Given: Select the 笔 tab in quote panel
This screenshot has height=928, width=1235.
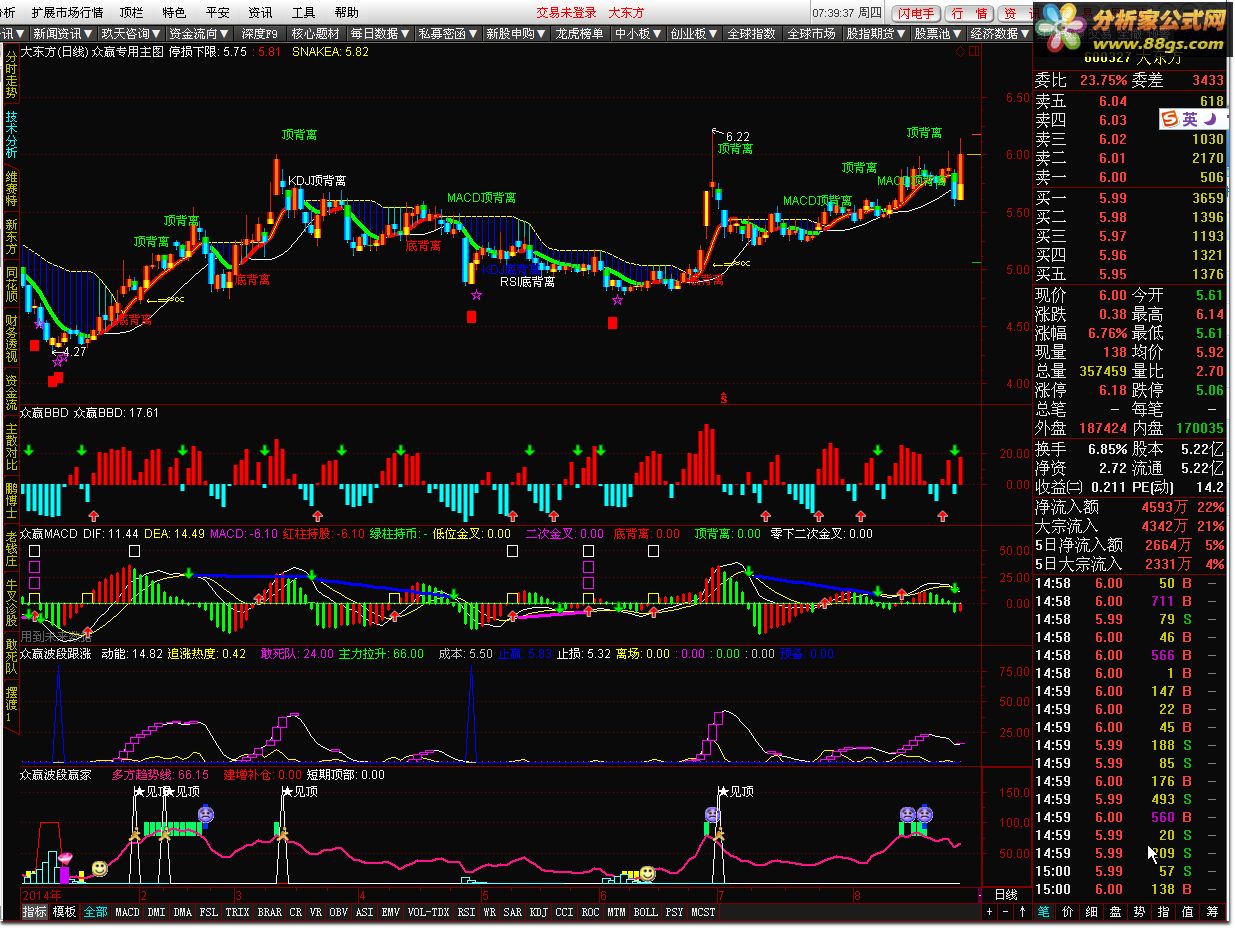Looking at the screenshot, I should click(x=1043, y=912).
